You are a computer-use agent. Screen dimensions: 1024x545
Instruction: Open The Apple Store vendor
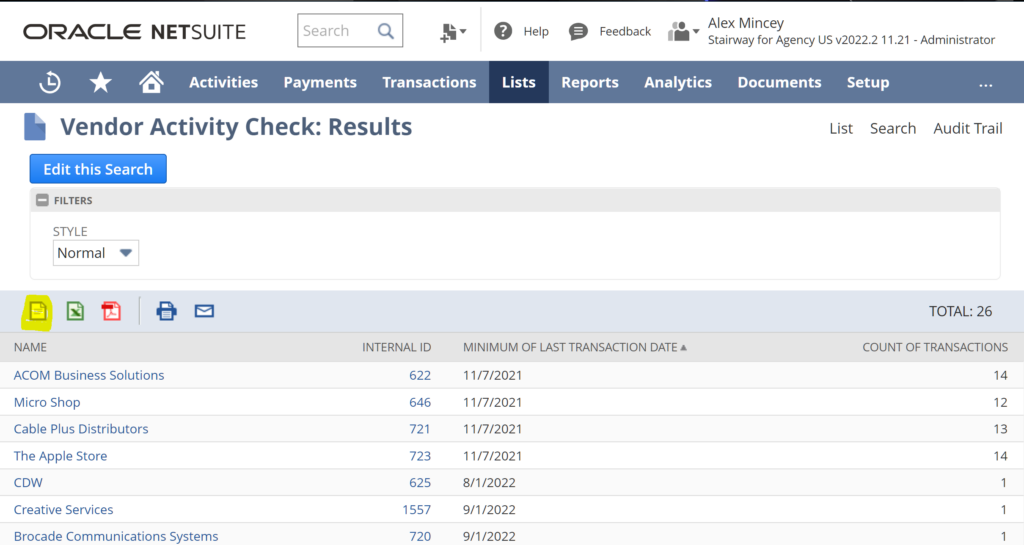tap(60, 456)
